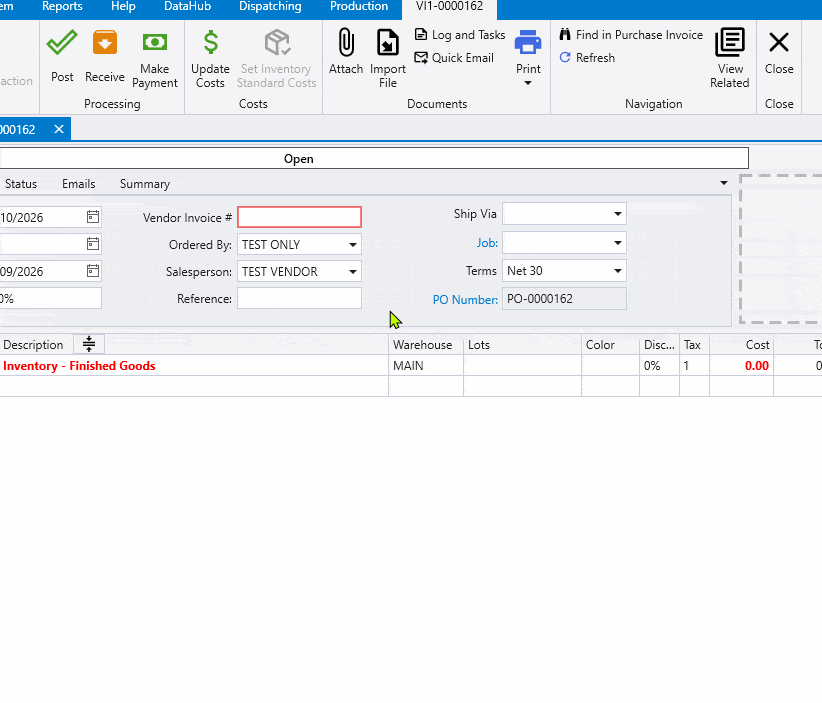
Task: Click the Reference input field
Action: click(299, 298)
